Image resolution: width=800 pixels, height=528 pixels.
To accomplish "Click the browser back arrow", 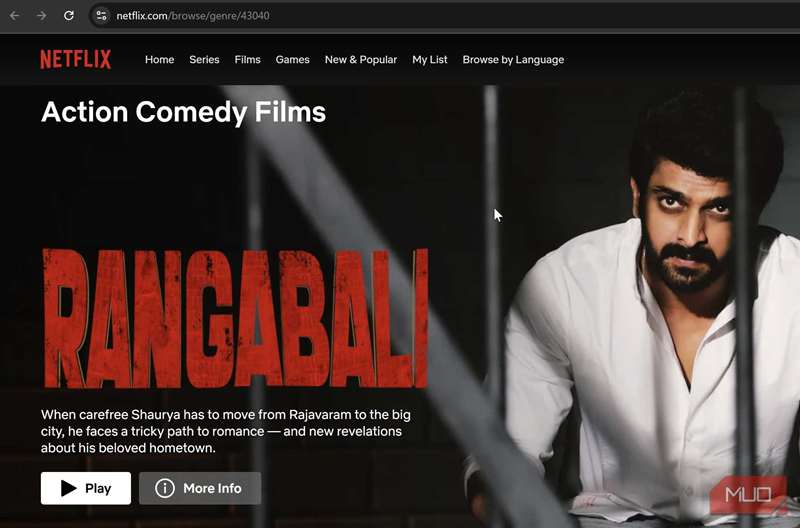I will click(x=14, y=16).
